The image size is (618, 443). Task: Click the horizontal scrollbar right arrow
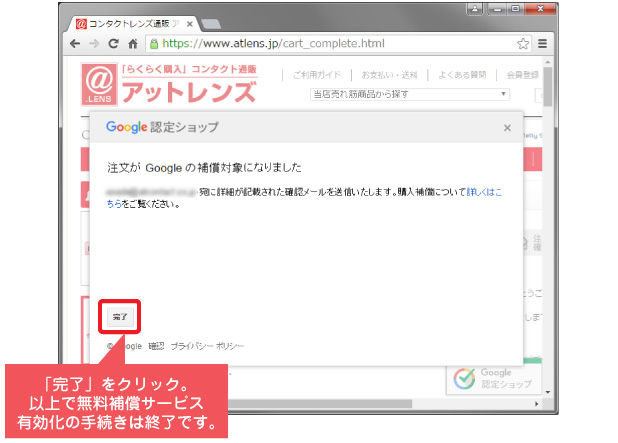[536, 404]
